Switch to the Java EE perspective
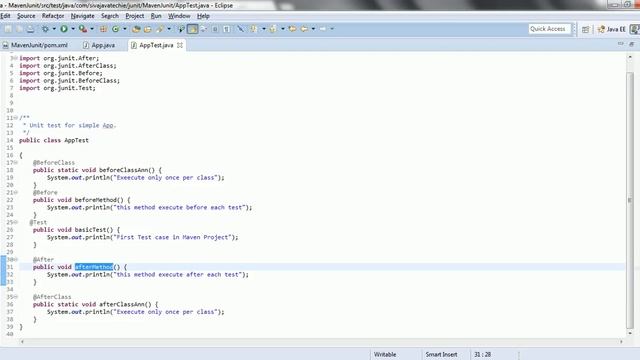Screen dimensions: 640x360 click(x=611, y=29)
